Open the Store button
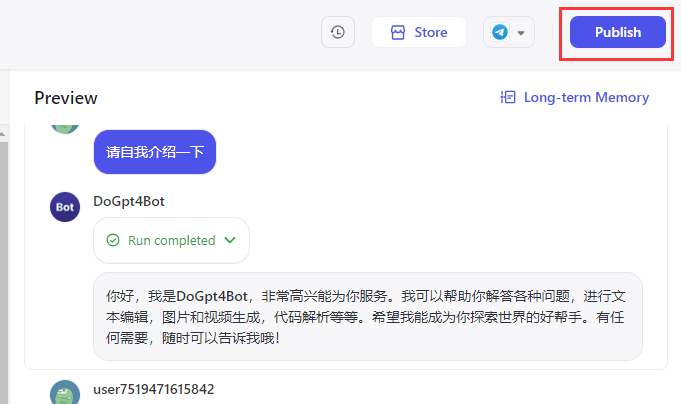The height and width of the screenshot is (404, 681). [419, 32]
